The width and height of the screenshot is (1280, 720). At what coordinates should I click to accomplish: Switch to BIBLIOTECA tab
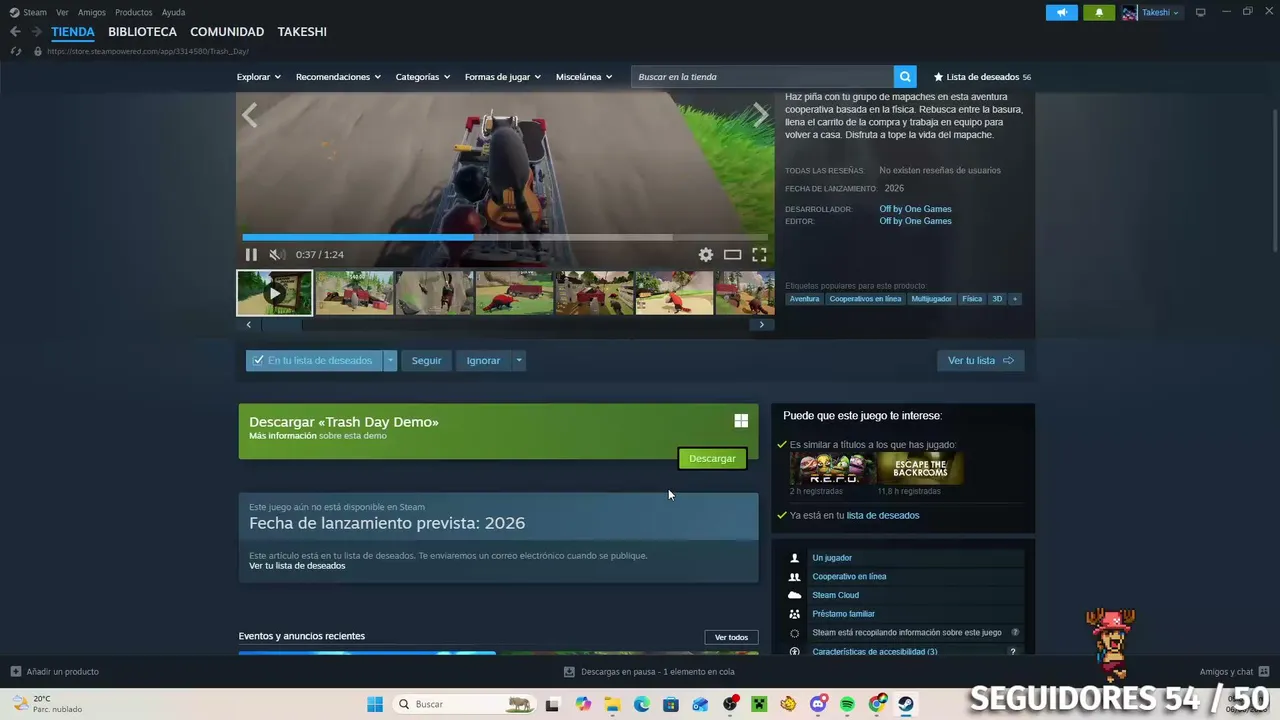click(142, 32)
